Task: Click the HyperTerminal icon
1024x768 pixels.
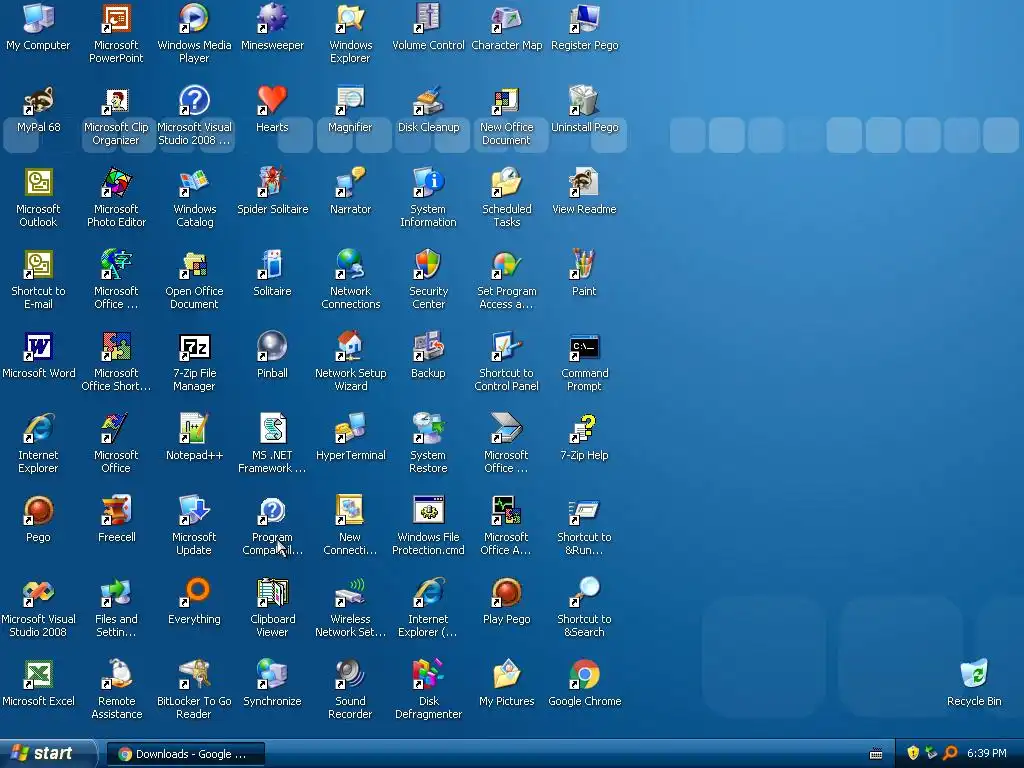Action: (x=351, y=428)
